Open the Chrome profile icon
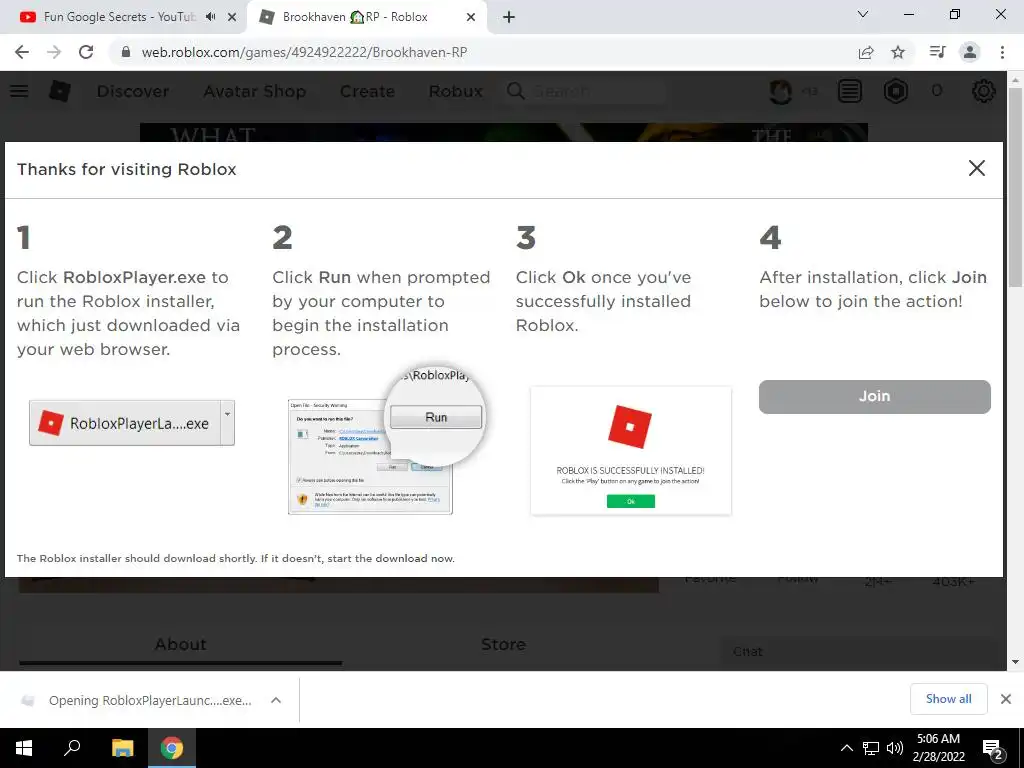1024x768 pixels. click(x=970, y=52)
